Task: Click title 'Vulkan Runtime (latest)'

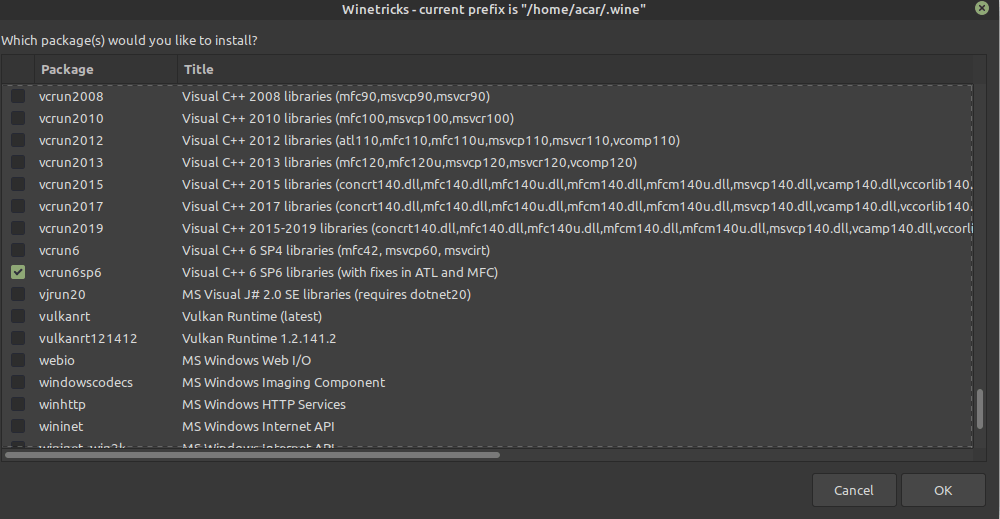Action: tap(252, 316)
